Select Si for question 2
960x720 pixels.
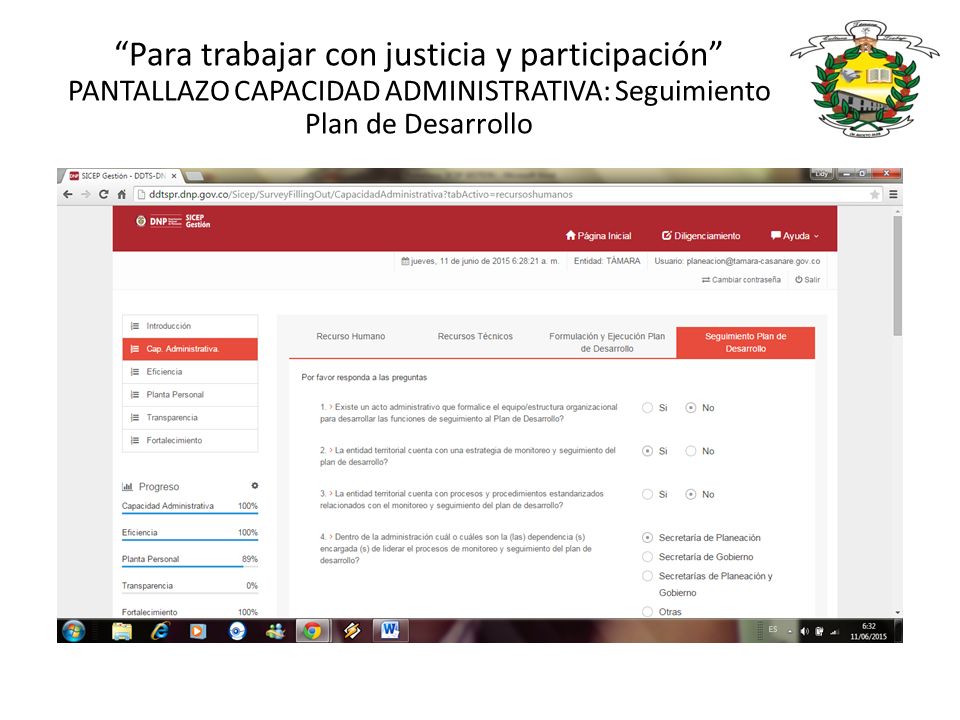[x=647, y=451]
